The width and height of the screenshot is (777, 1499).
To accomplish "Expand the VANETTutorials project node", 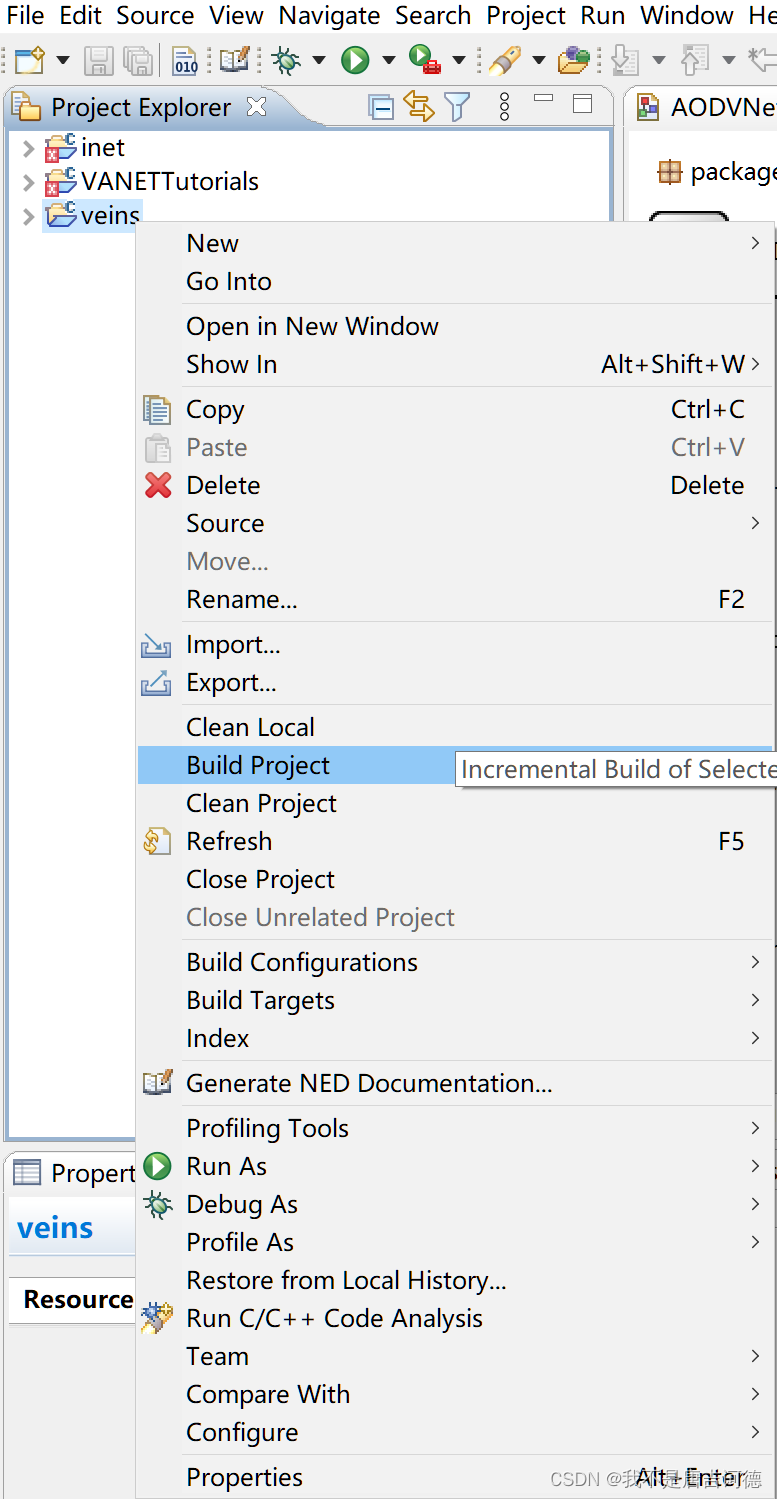I will point(28,182).
